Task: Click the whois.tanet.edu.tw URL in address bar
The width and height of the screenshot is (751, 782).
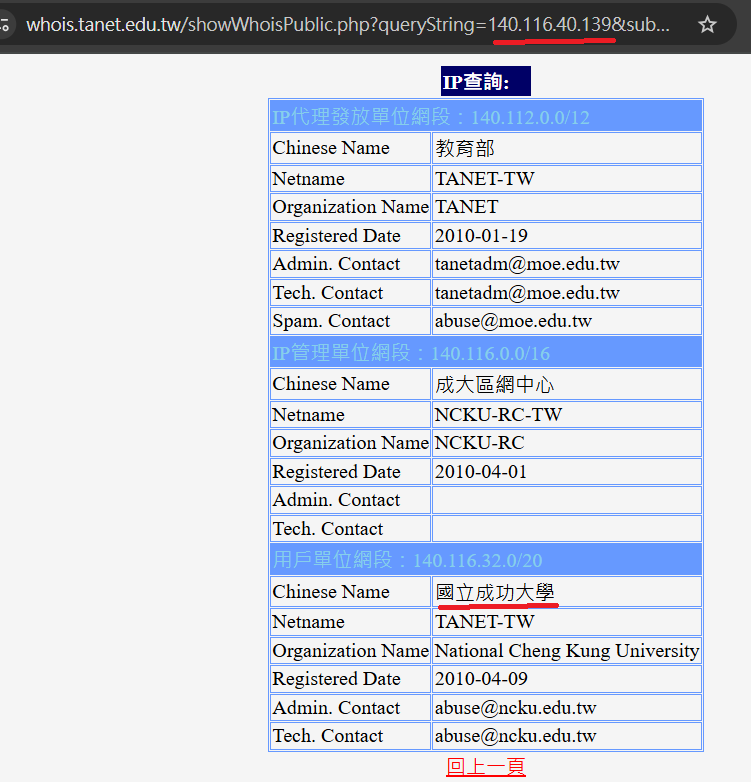Action: (348, 24)
